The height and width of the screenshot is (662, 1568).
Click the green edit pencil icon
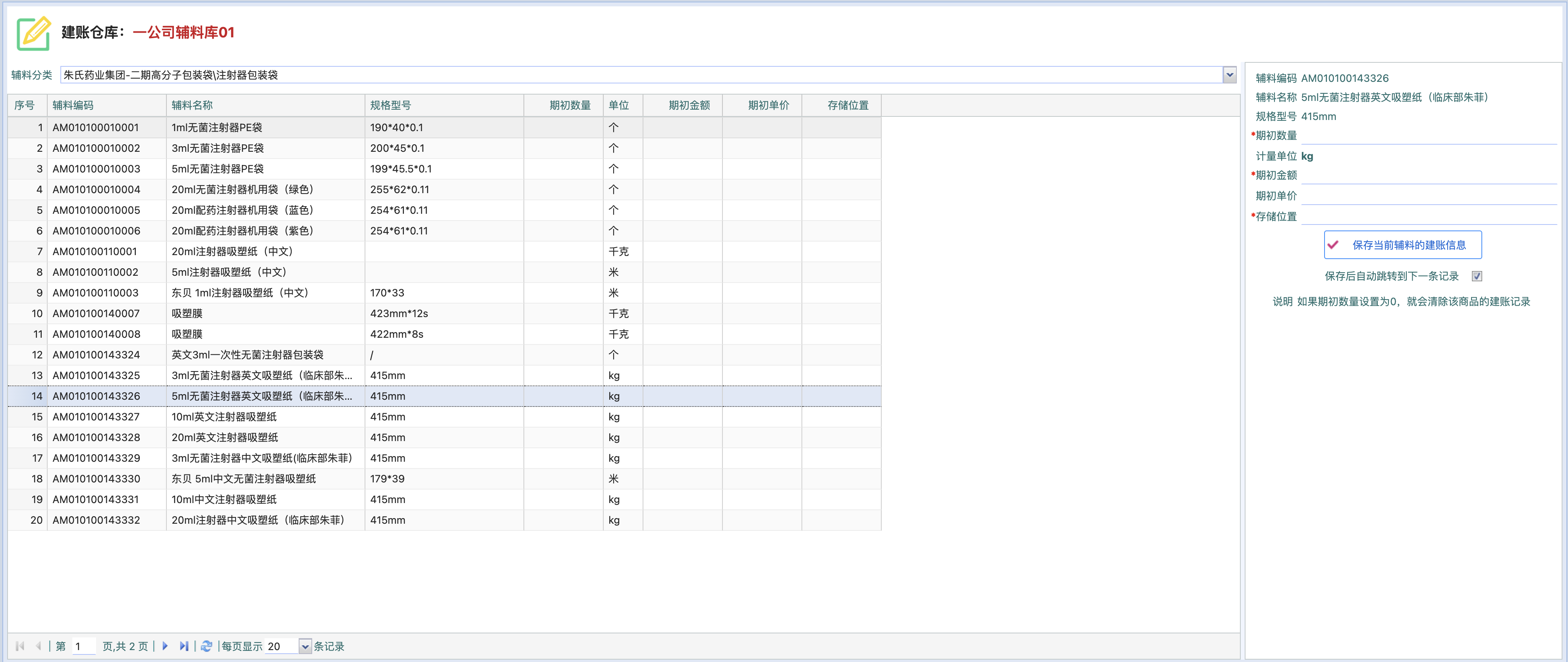tap(33, 33)
